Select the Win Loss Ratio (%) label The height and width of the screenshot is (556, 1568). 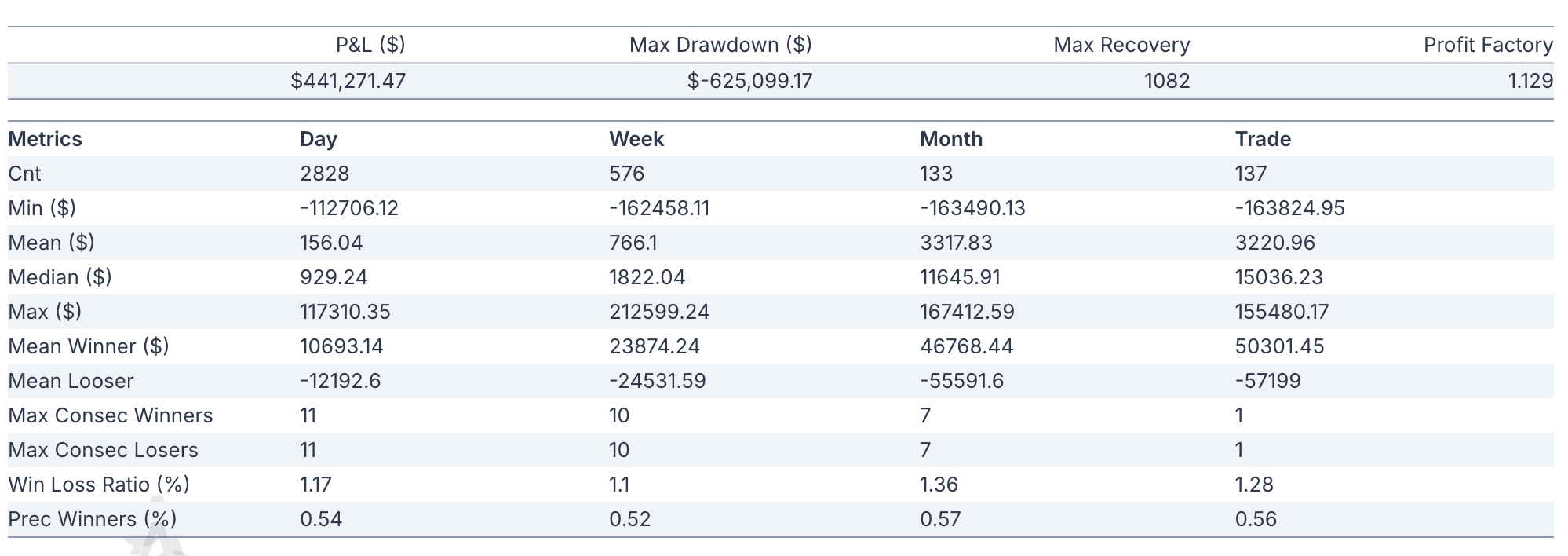tap(99, 485)
